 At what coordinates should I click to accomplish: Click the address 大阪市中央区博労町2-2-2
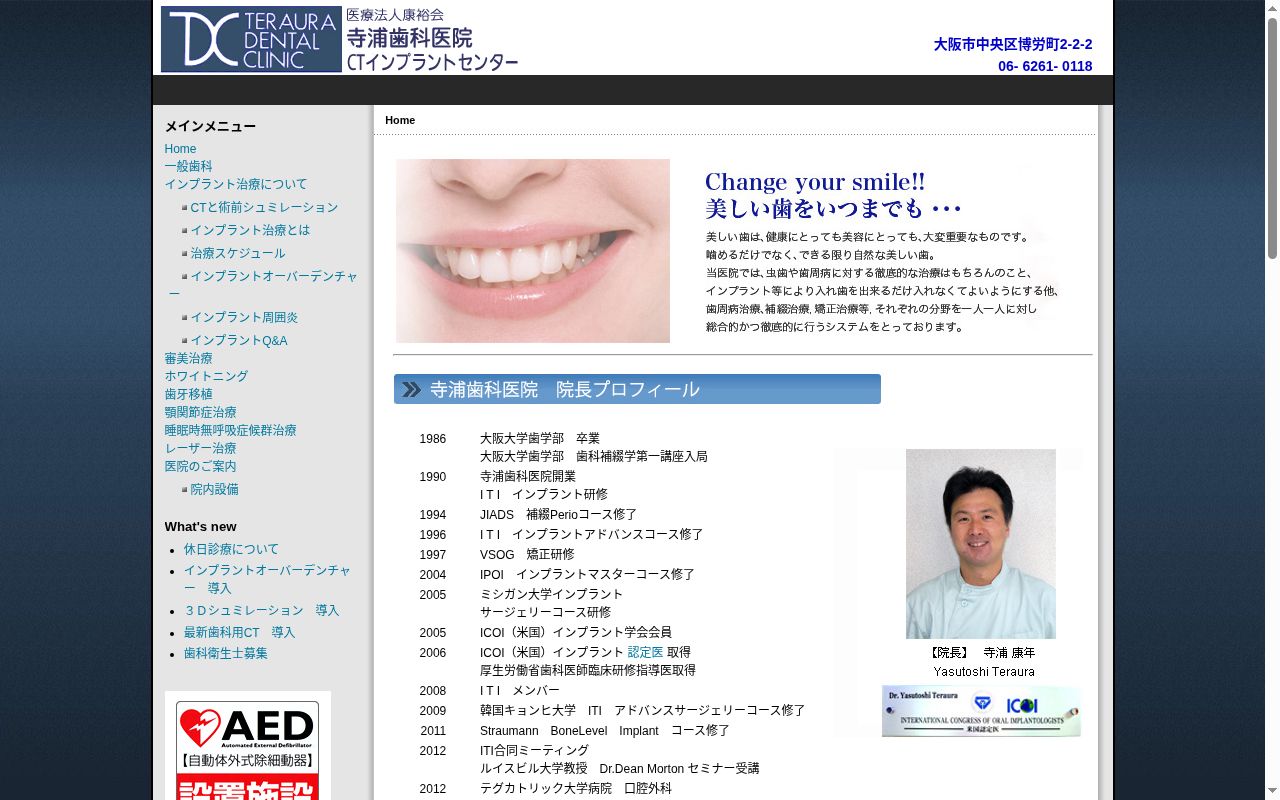(1013, 45)
